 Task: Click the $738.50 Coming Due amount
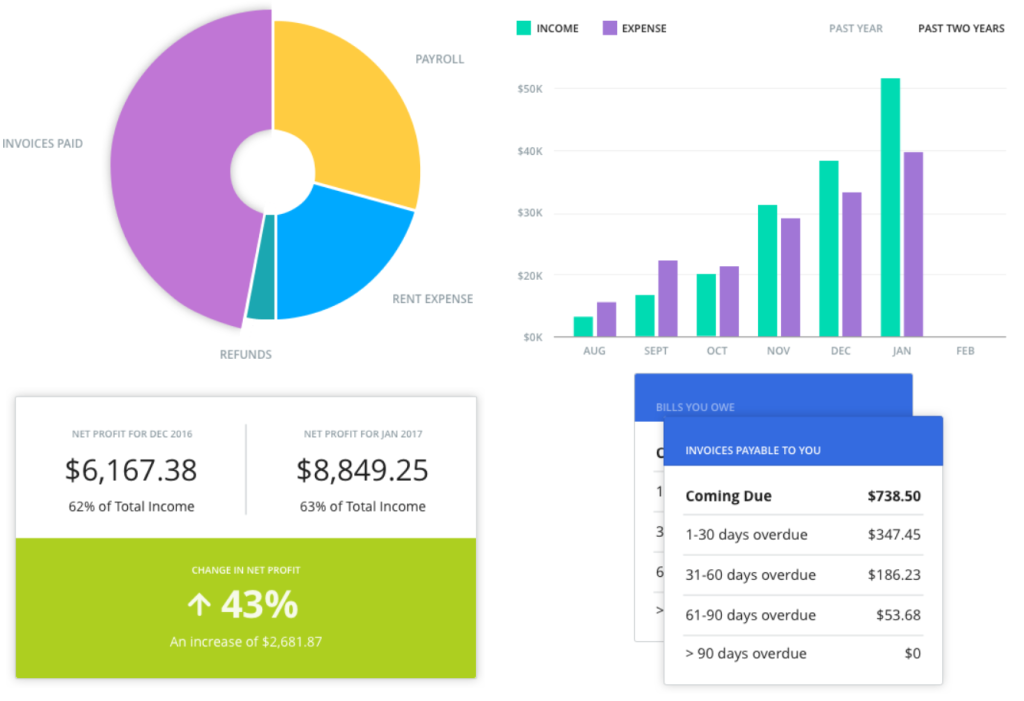[x=896, y=496]
